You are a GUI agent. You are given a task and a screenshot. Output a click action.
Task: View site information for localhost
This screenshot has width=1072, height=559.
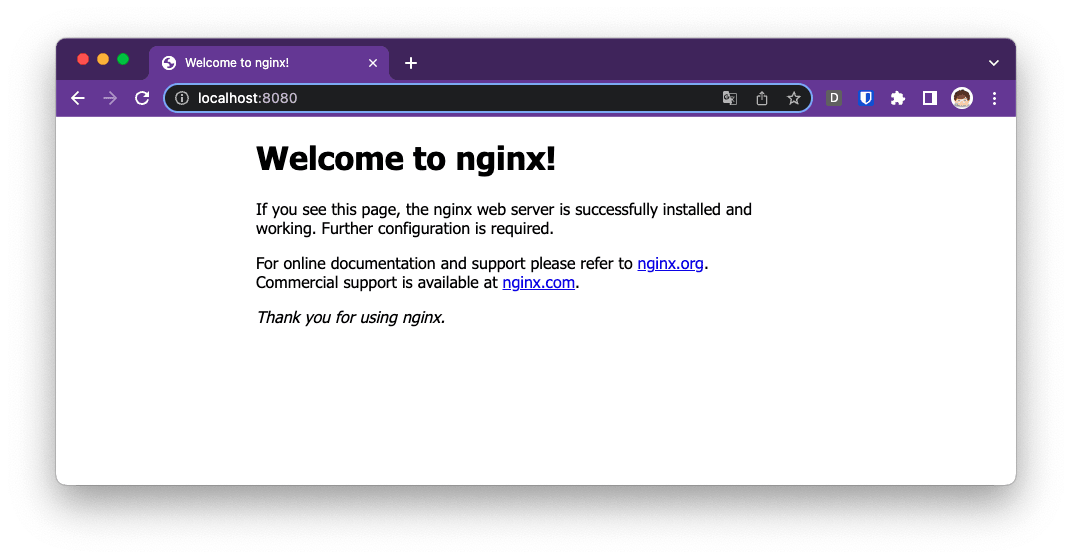coord(182,98)
